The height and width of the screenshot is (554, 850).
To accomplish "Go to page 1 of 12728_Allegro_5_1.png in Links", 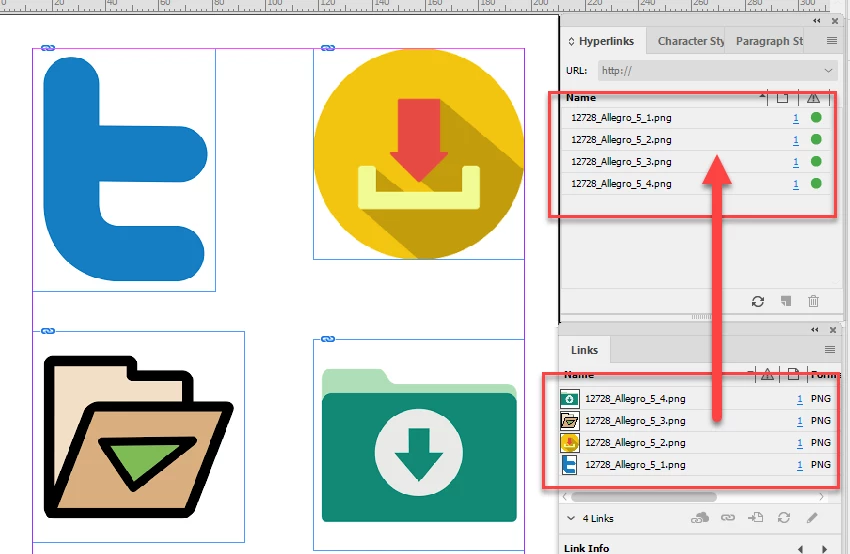I will pos(800,465).
